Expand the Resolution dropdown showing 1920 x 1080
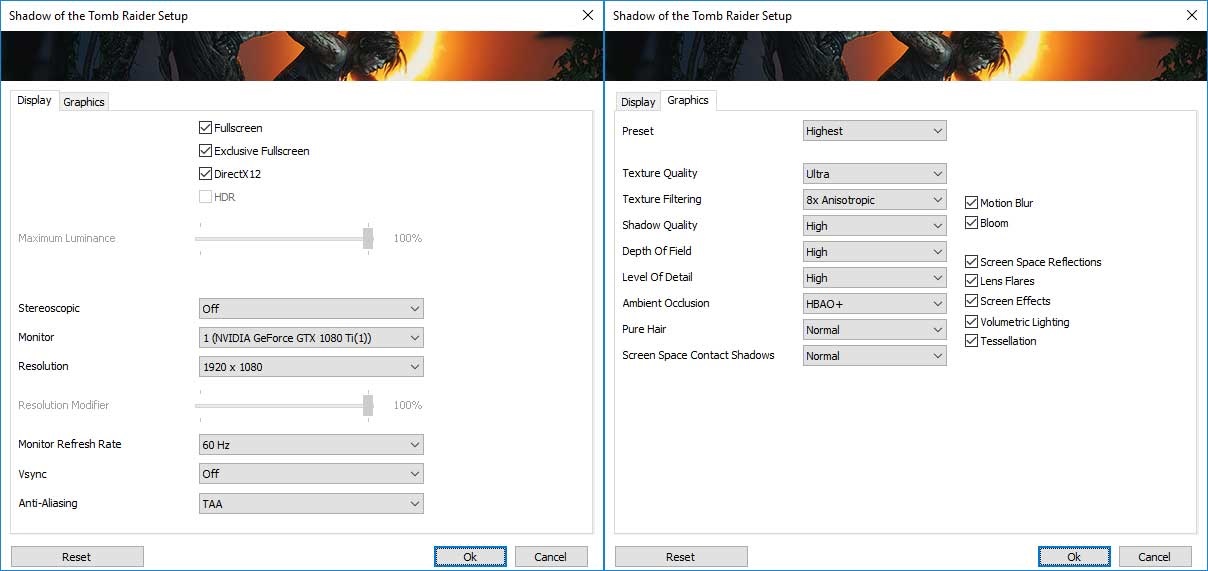1208x571 pixels. tap(311, 367)
